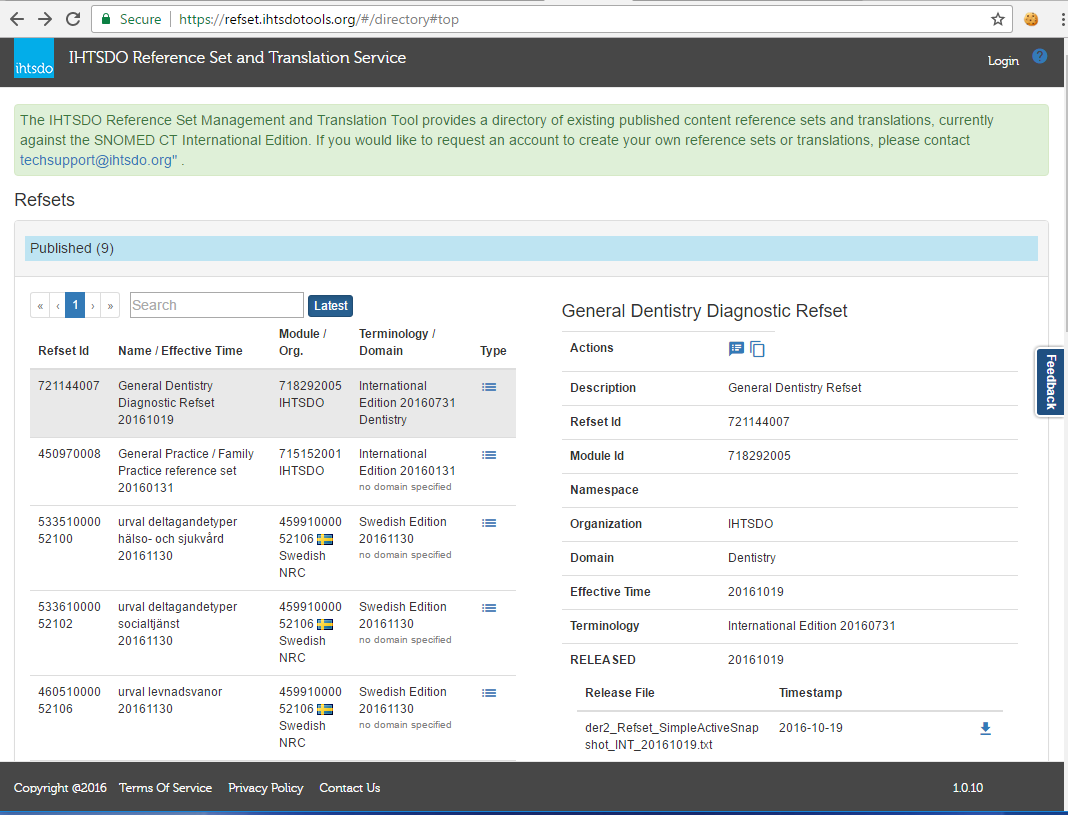Email techsupport@ihtsdo.org link
1068x815 pixels.
(x=98, y=160)
